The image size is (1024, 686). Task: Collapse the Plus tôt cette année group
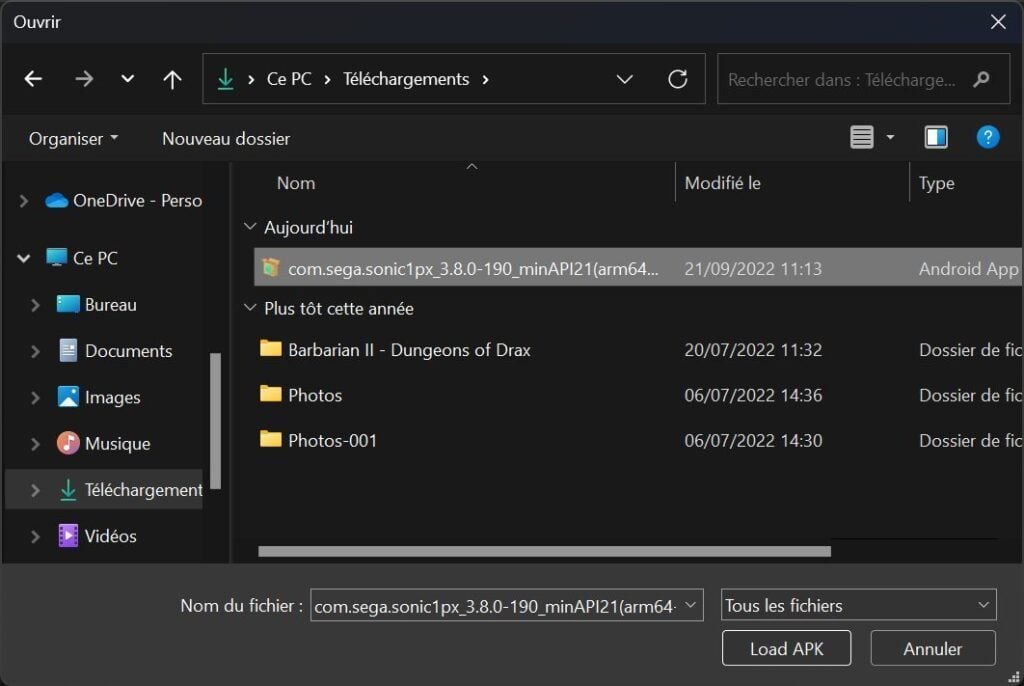pos(249,308)
